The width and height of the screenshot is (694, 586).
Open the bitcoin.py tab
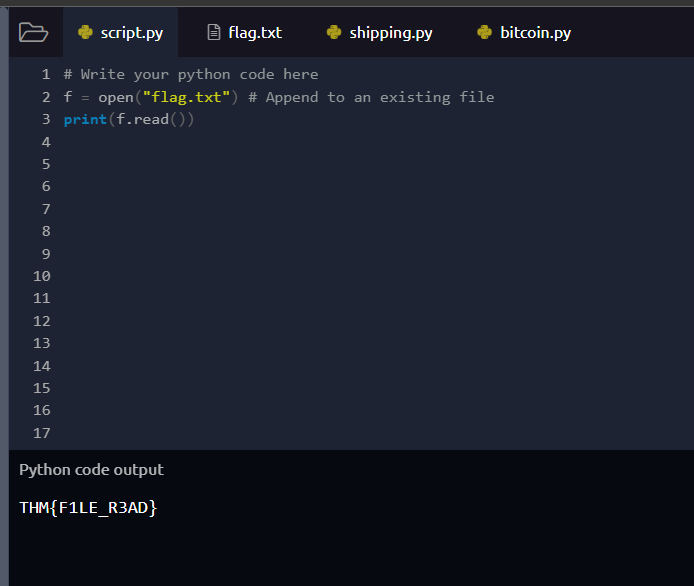tap(524, 32)
